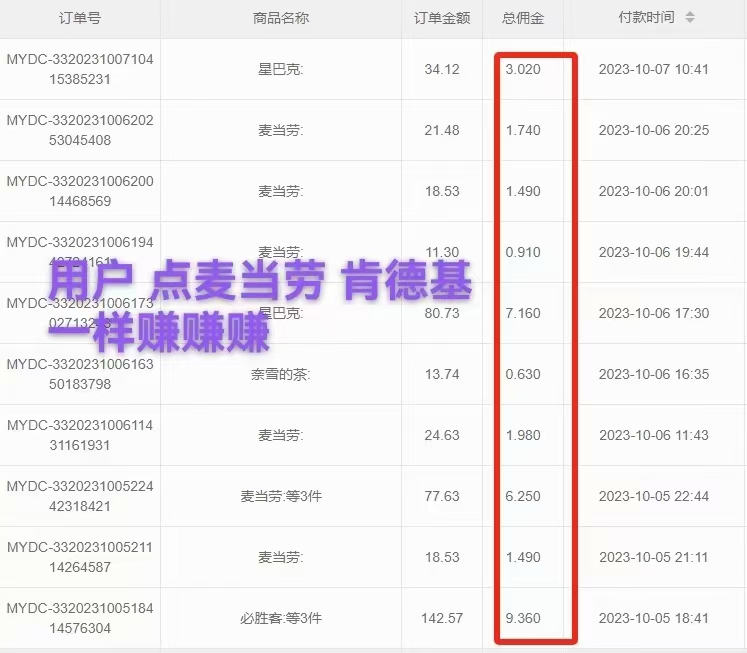747x653 pixels.
Task: Click order amount 77.63
Action: (x=442, y=496)
